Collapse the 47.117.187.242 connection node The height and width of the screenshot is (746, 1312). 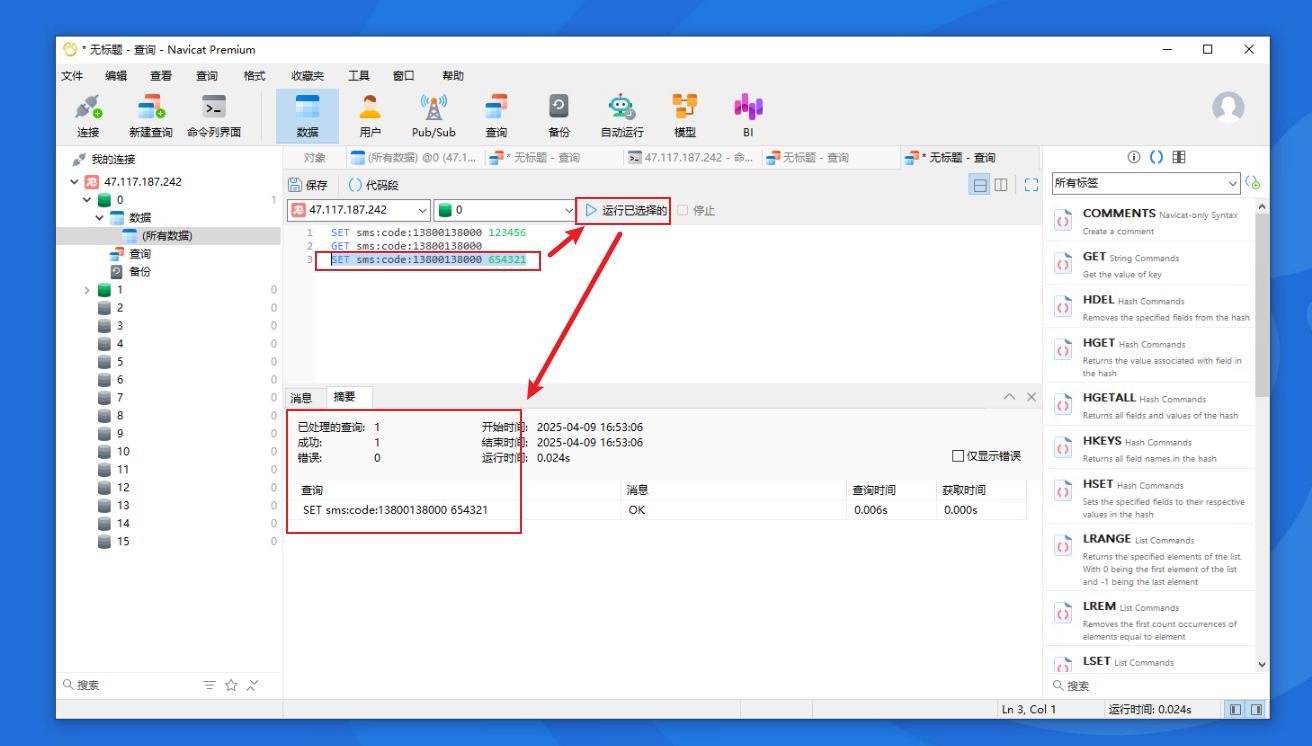(x=74, y=182)
